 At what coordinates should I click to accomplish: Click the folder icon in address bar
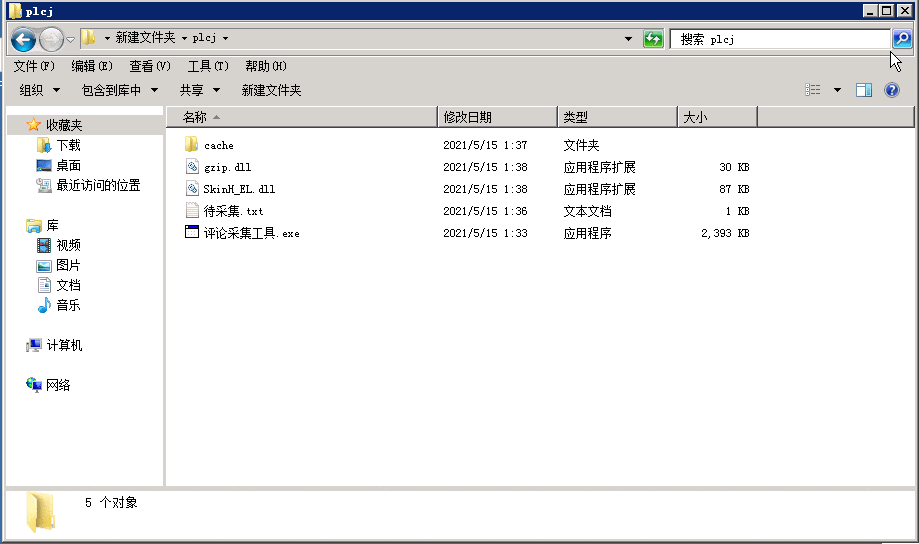click(x=89, y=38)
